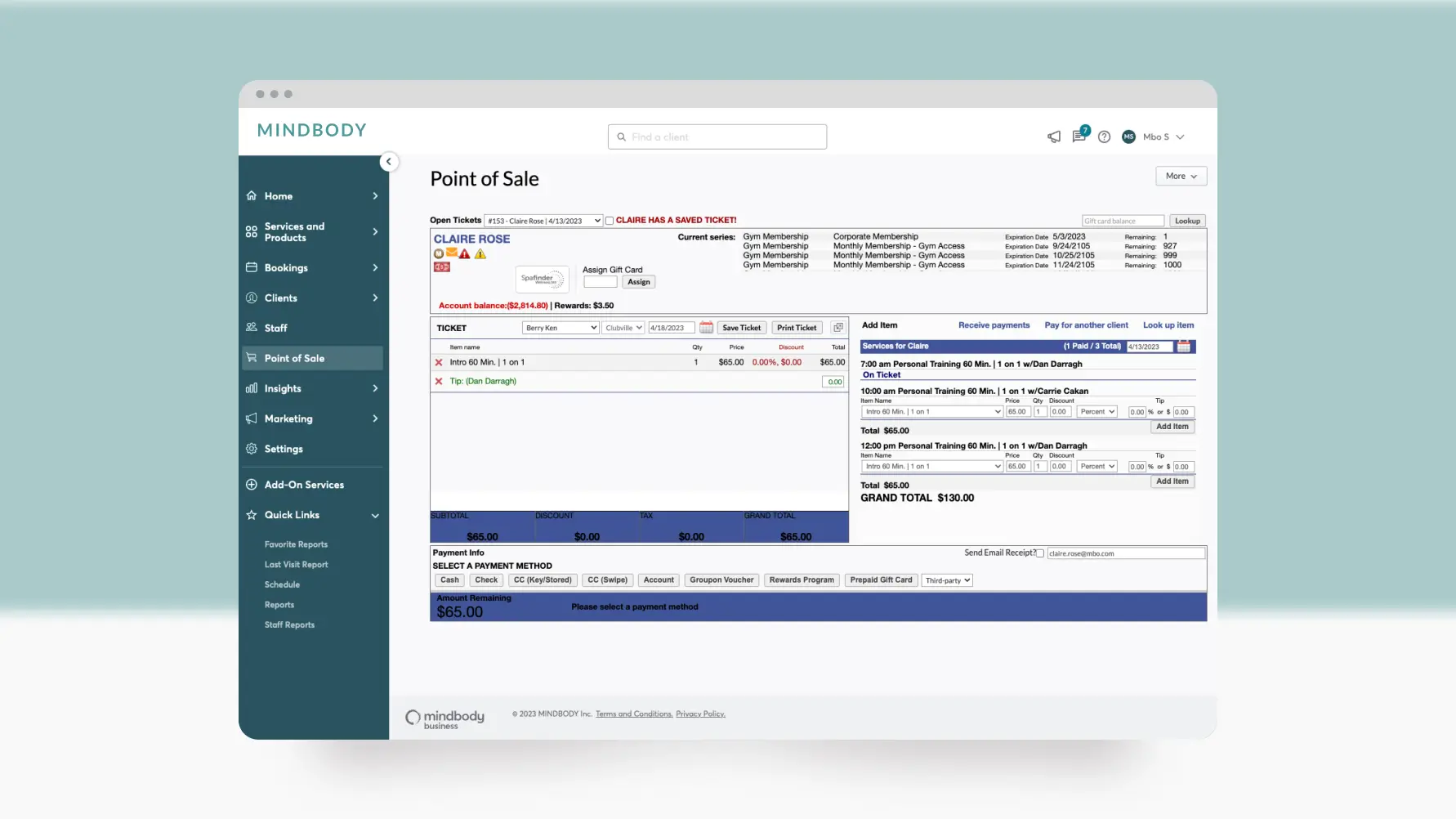This screenshot has width=1456, height=819.
Task: Click the Receive payments link
Action: click(x=994, y=325)
